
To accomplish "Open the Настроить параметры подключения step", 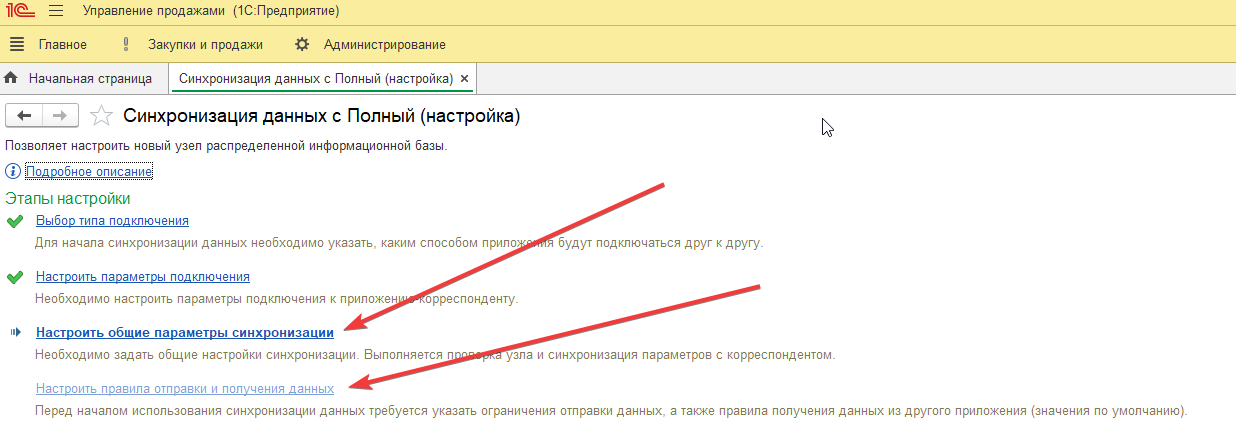I will (x=143, y=277).
